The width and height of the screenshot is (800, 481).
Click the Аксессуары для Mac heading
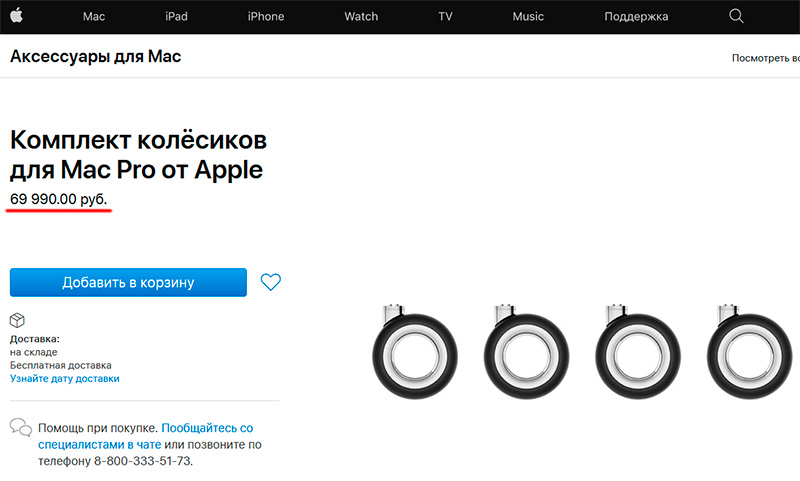point(95,57)
